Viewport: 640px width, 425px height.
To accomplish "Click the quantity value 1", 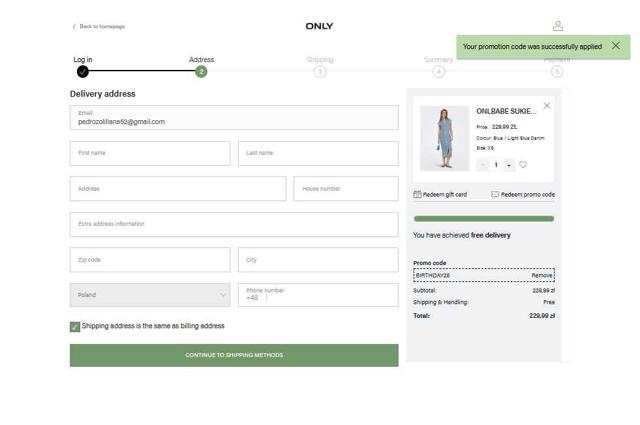I will coord(496,165).
